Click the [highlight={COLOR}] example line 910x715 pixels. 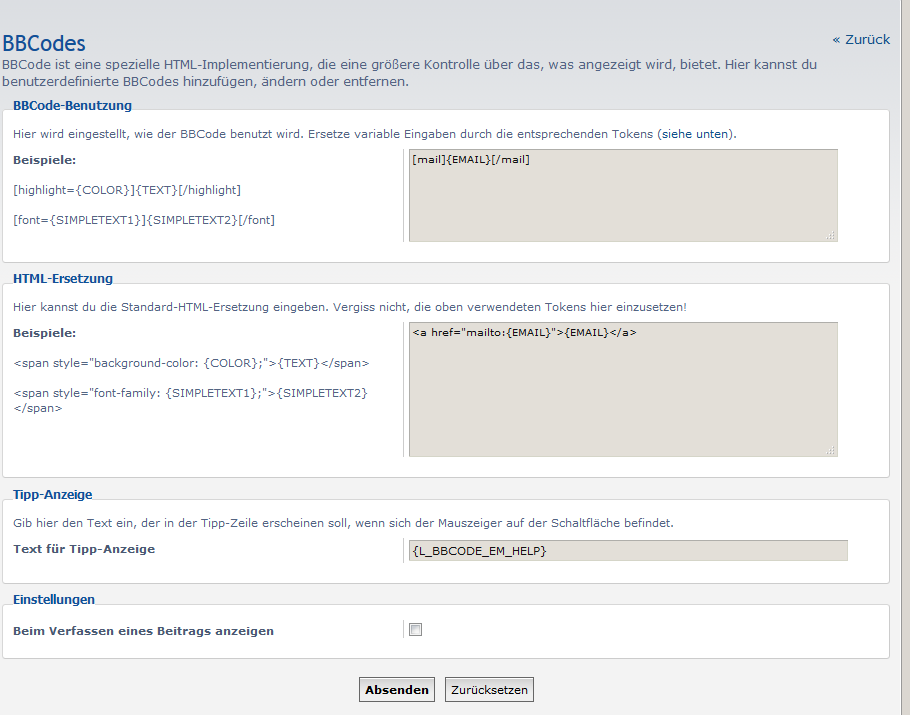click(x=127, y=190)
